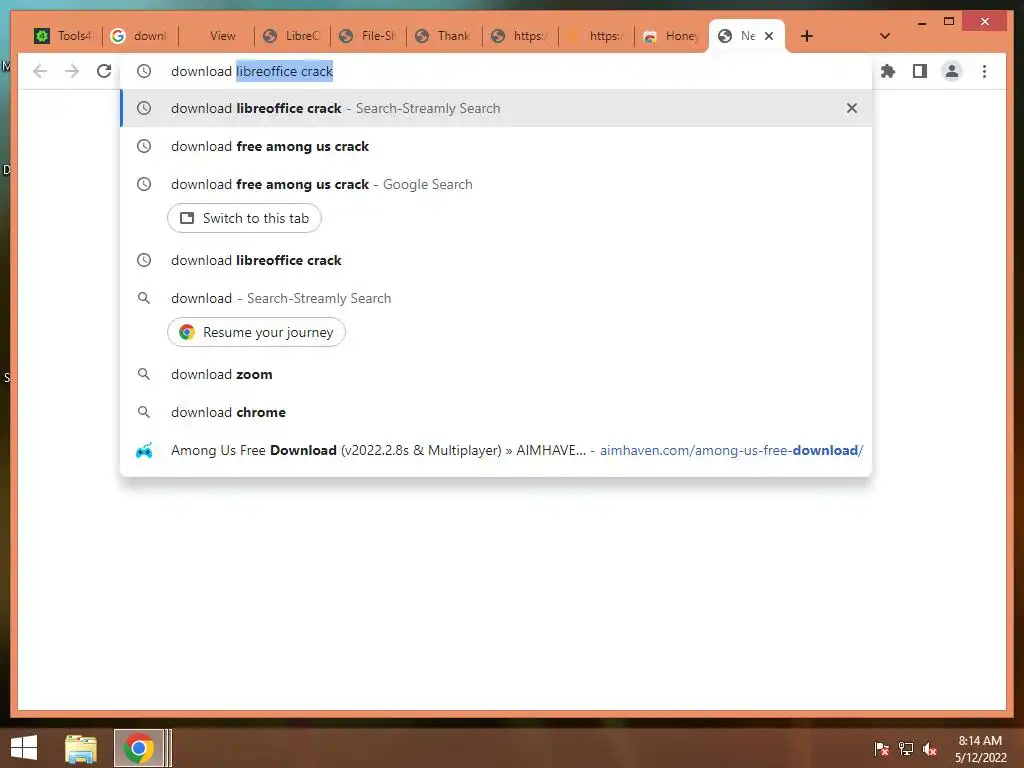Image resolution: width=1024 pixels, height=768 pixels.
Task: Select 'download libreoffice crack - Search-Streamly Search' suggestion
Action: 496,108
